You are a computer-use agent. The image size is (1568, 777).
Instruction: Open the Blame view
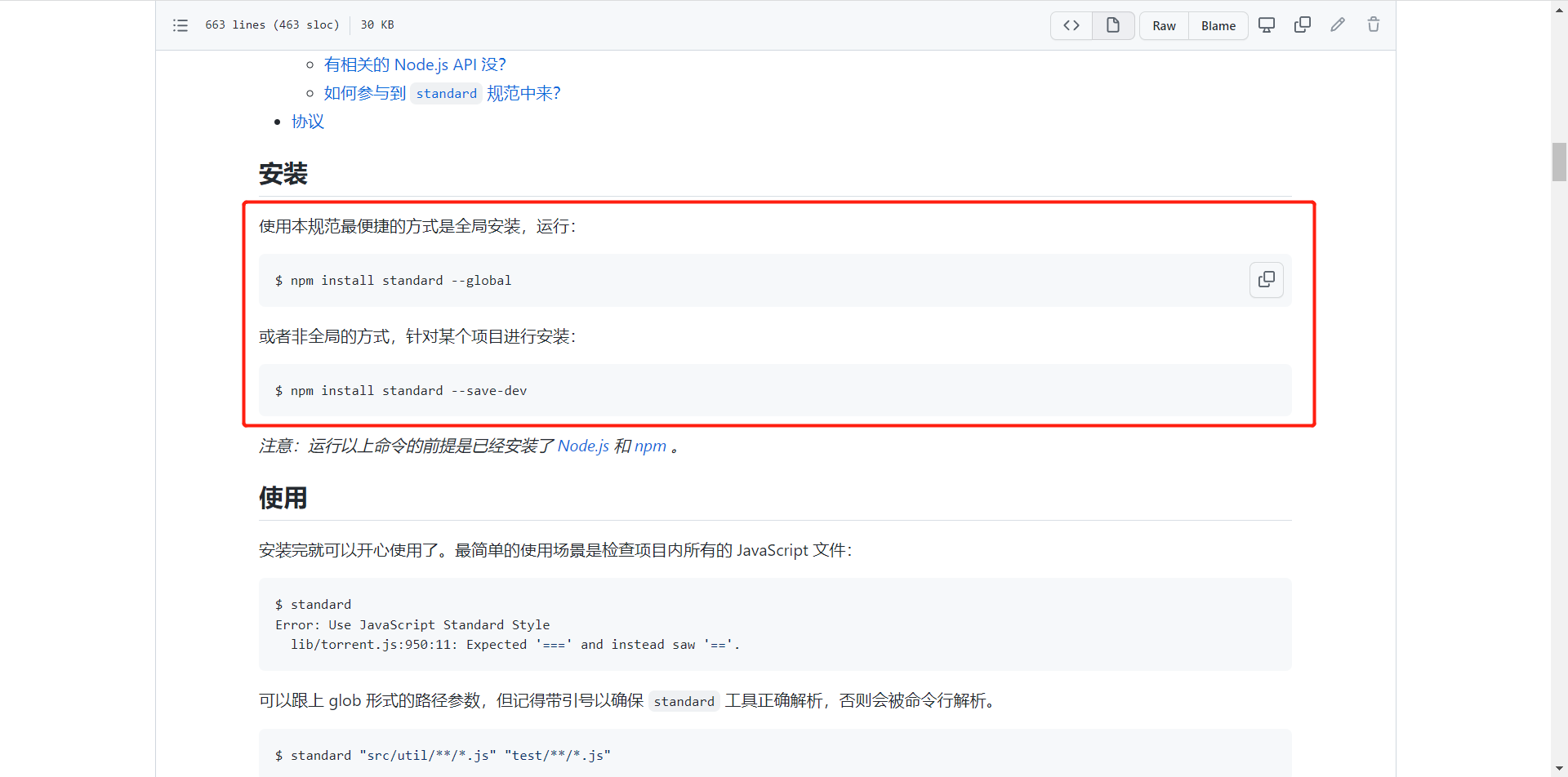point(1218,25)
